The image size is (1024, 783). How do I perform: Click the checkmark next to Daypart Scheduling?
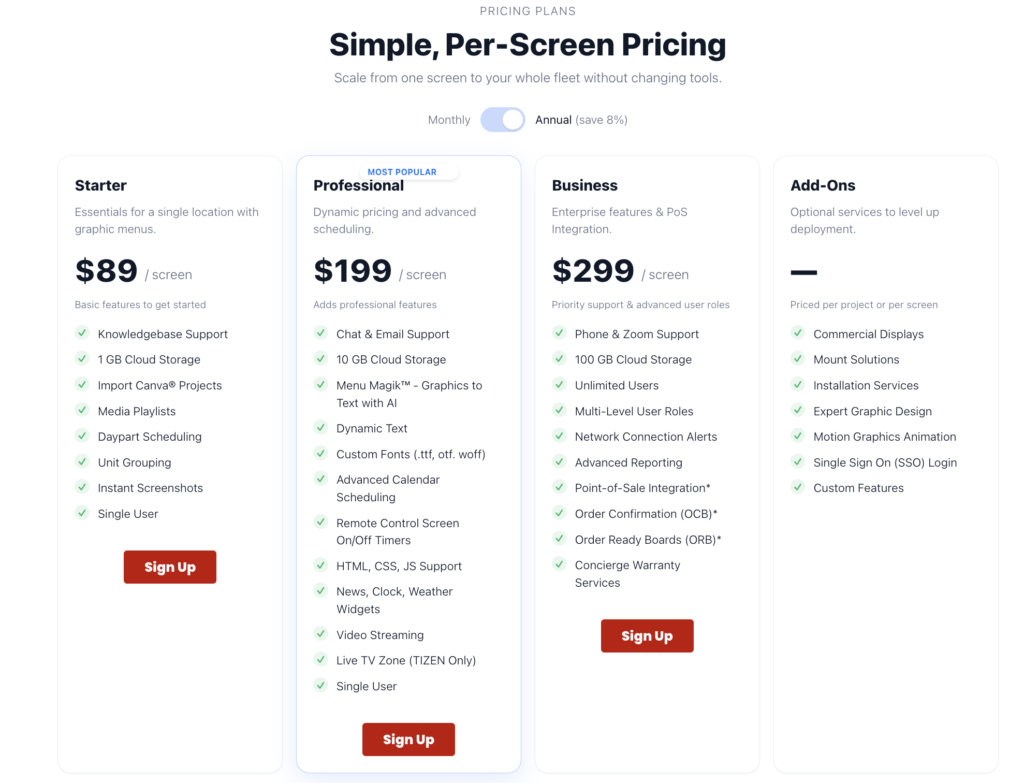pyautogui.click(x=82, y=437)
